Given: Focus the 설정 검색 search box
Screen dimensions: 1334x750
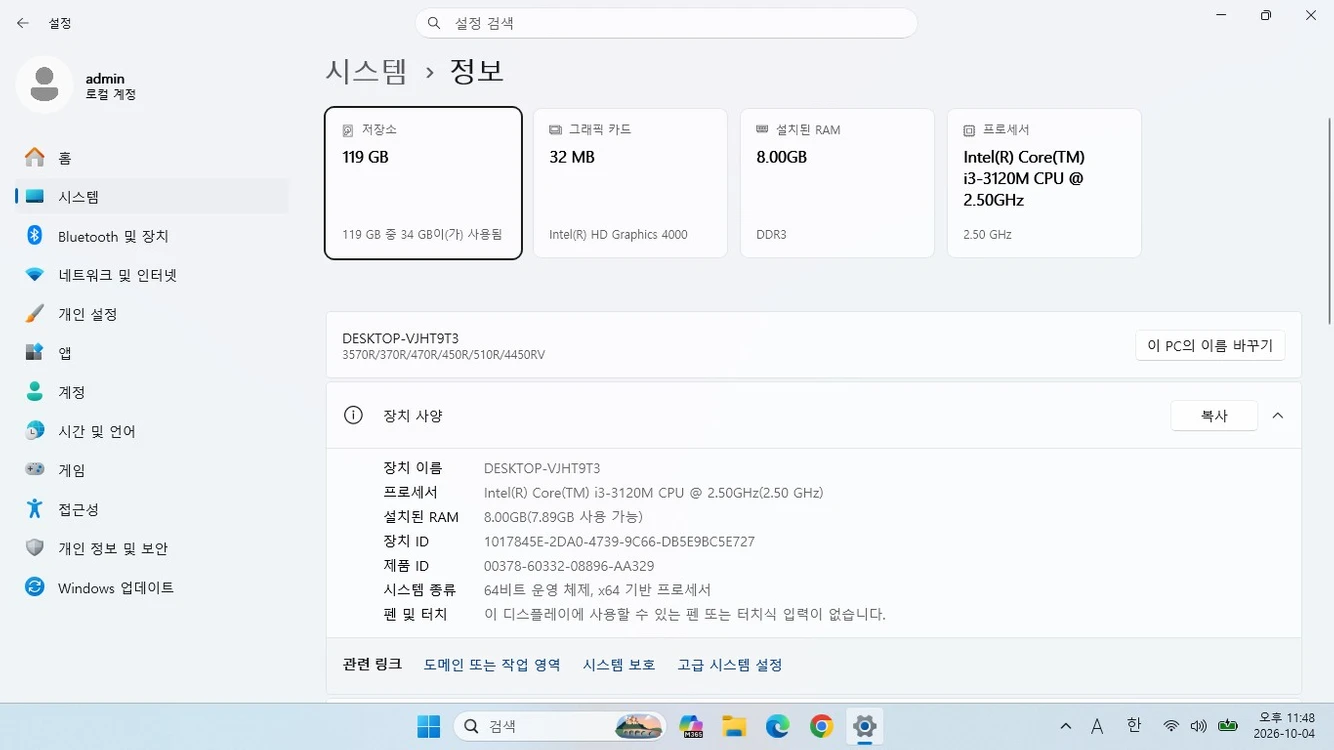Looking at the screenshot, I should [x=666, y=23].
